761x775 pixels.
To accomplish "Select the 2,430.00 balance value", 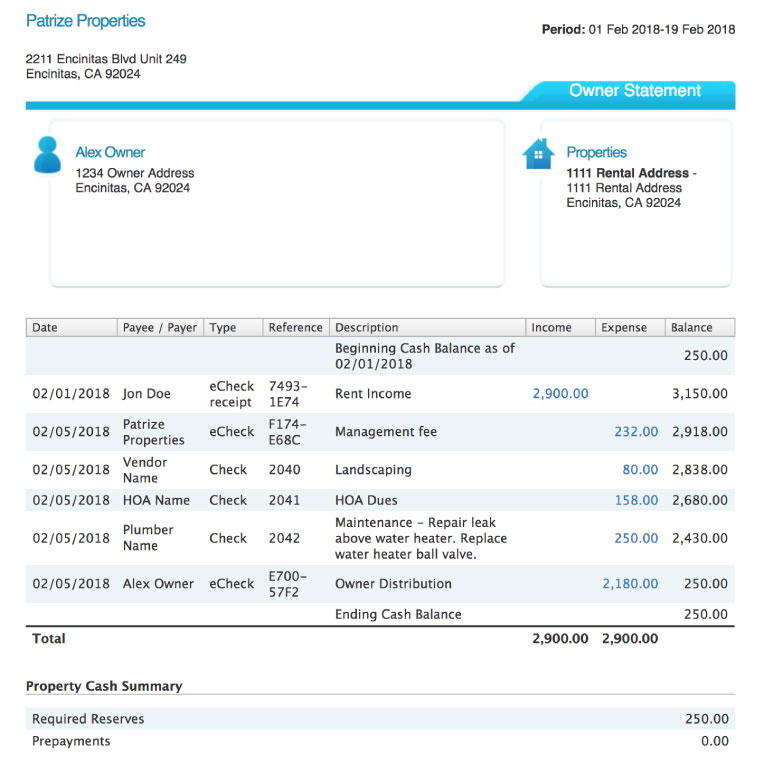I will click(700, 538).
